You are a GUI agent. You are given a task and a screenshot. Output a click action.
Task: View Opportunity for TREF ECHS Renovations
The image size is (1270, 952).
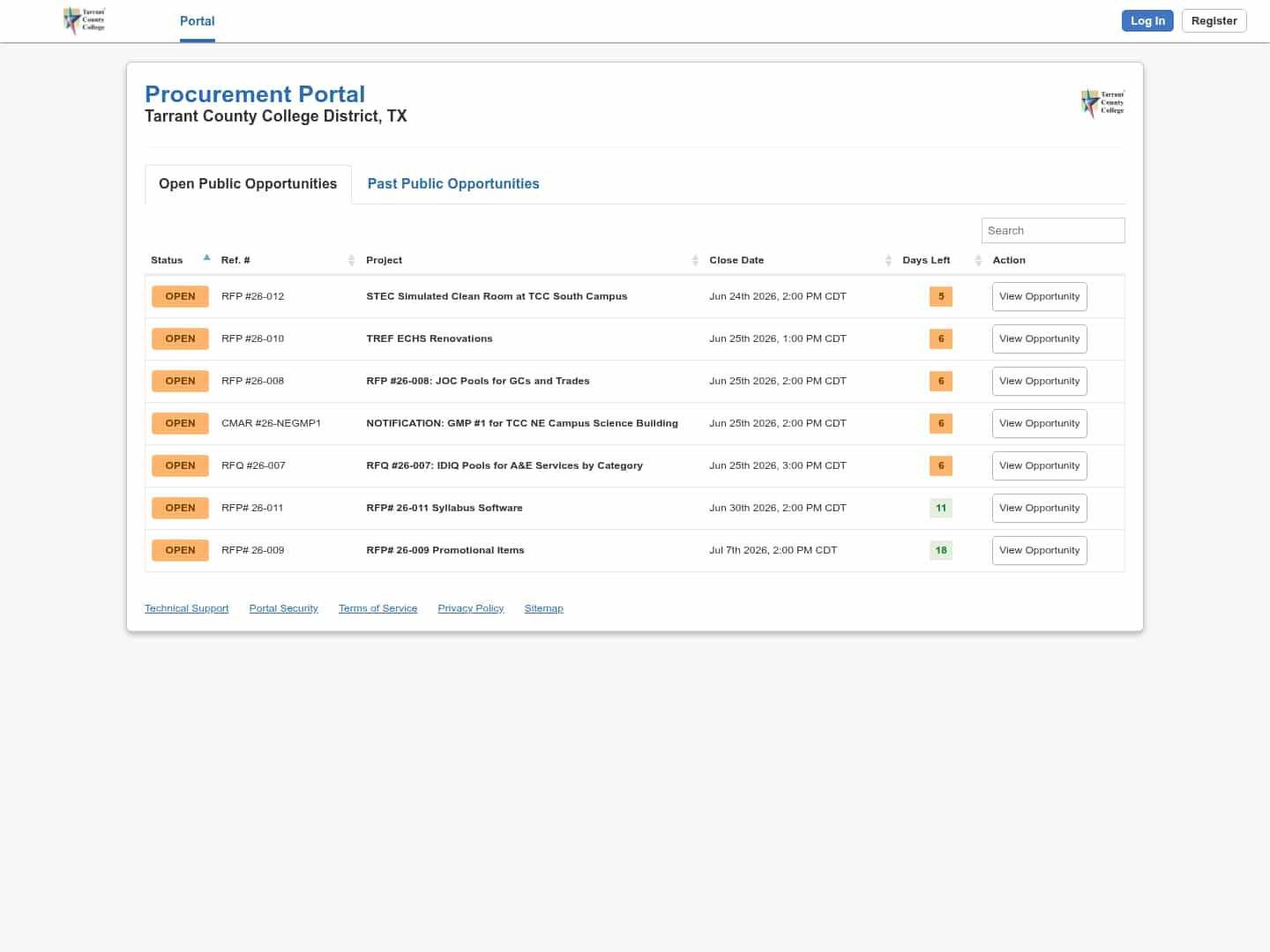[1039, 339]
